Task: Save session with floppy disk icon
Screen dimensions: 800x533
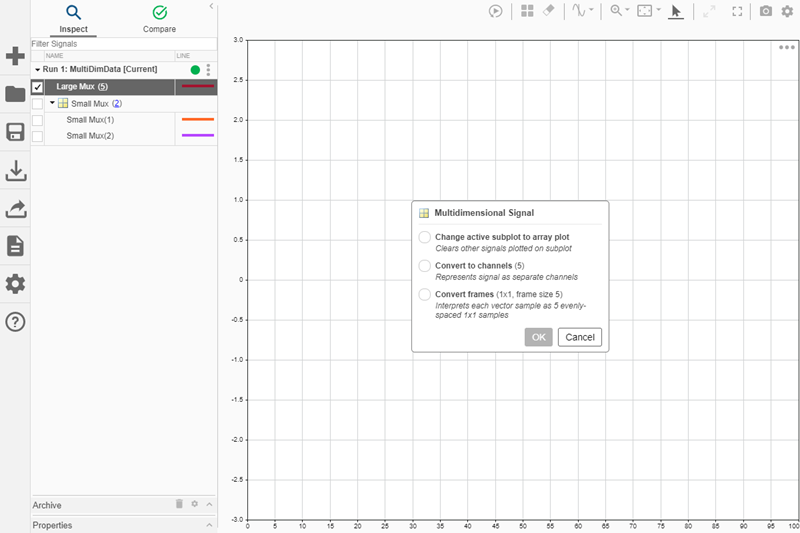Action: pos(15,132)
